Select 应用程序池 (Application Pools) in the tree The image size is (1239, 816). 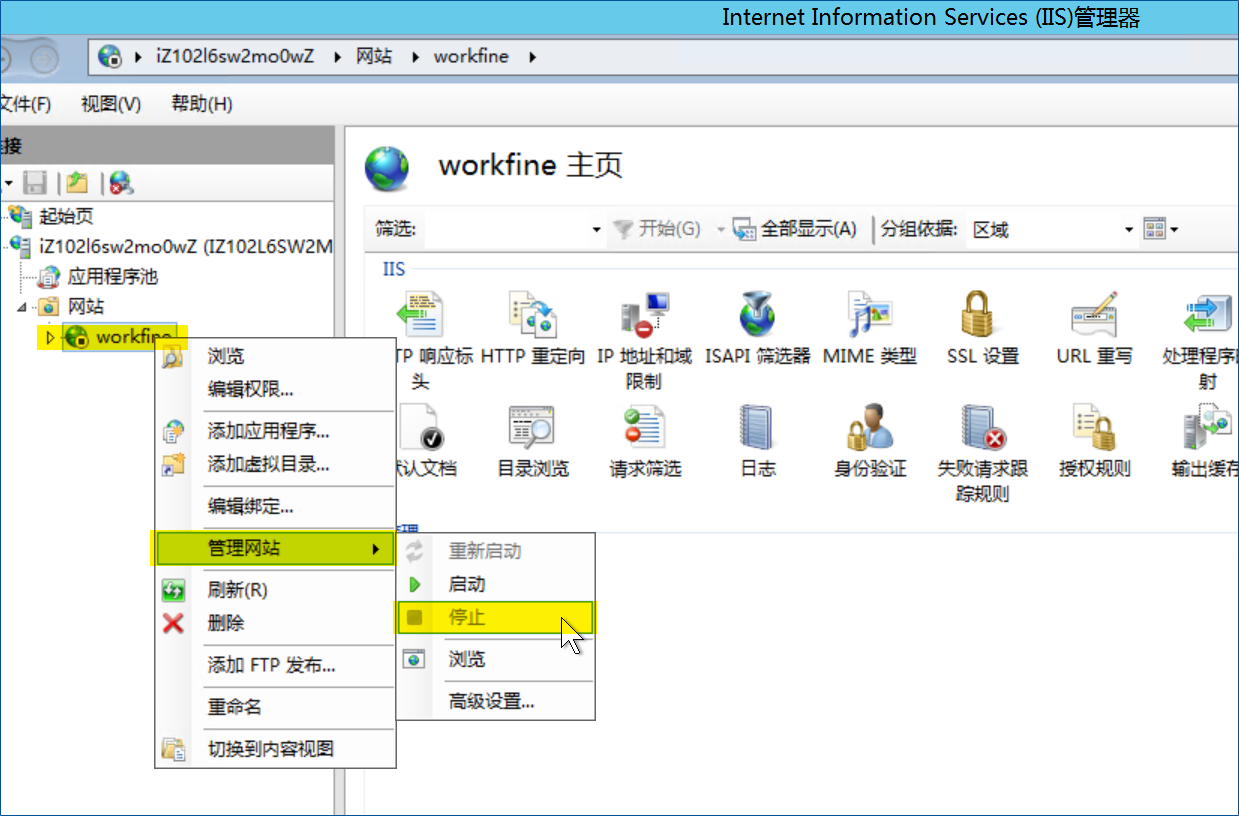point(113,276)
